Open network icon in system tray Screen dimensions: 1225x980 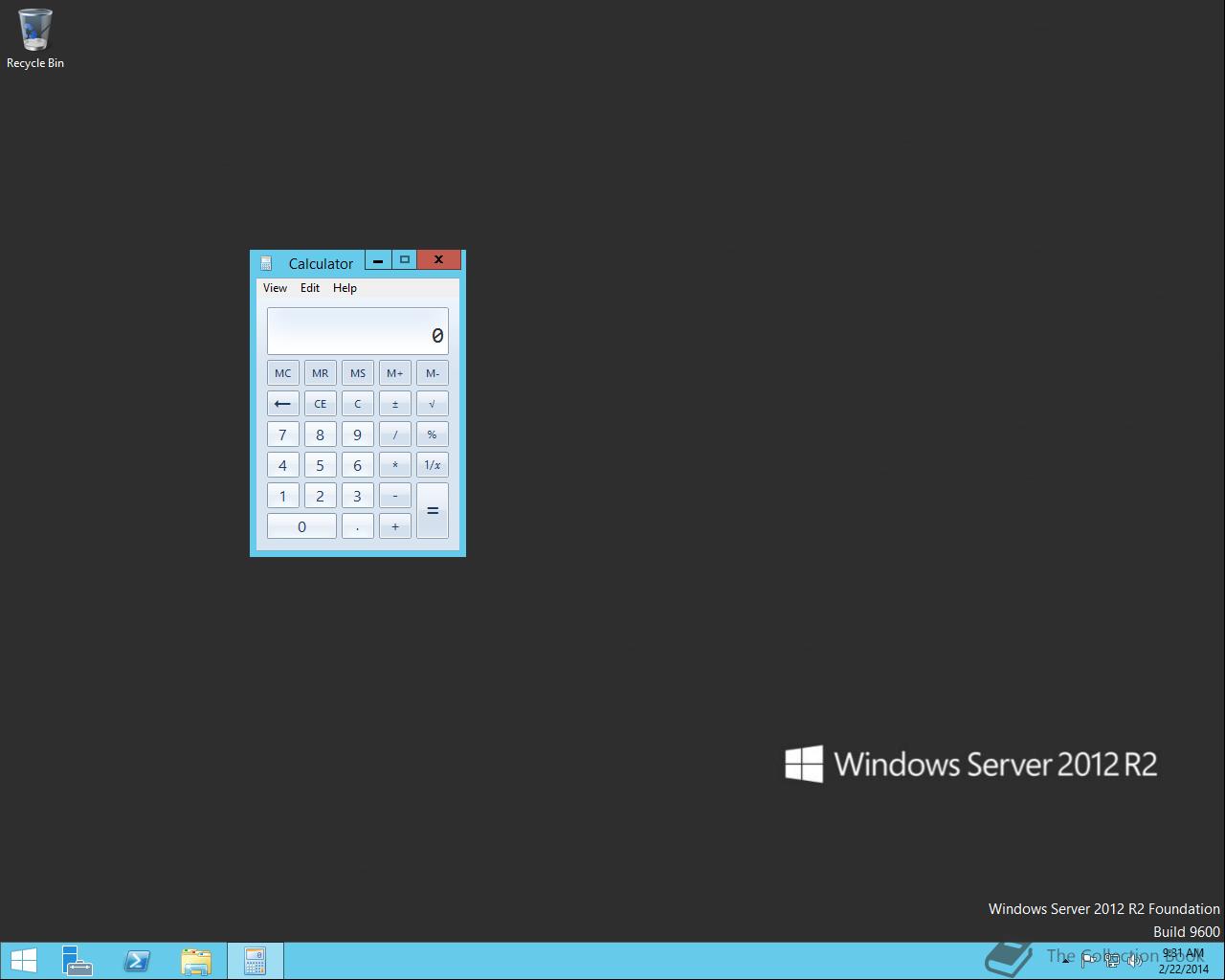point(1111,961)
